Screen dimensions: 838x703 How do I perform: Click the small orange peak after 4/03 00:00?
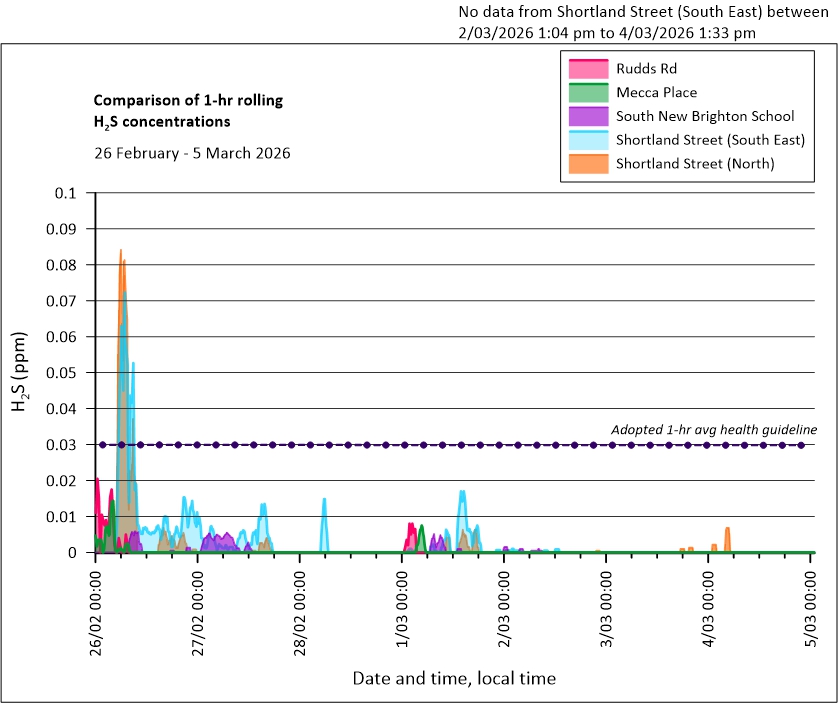(728, 531)
